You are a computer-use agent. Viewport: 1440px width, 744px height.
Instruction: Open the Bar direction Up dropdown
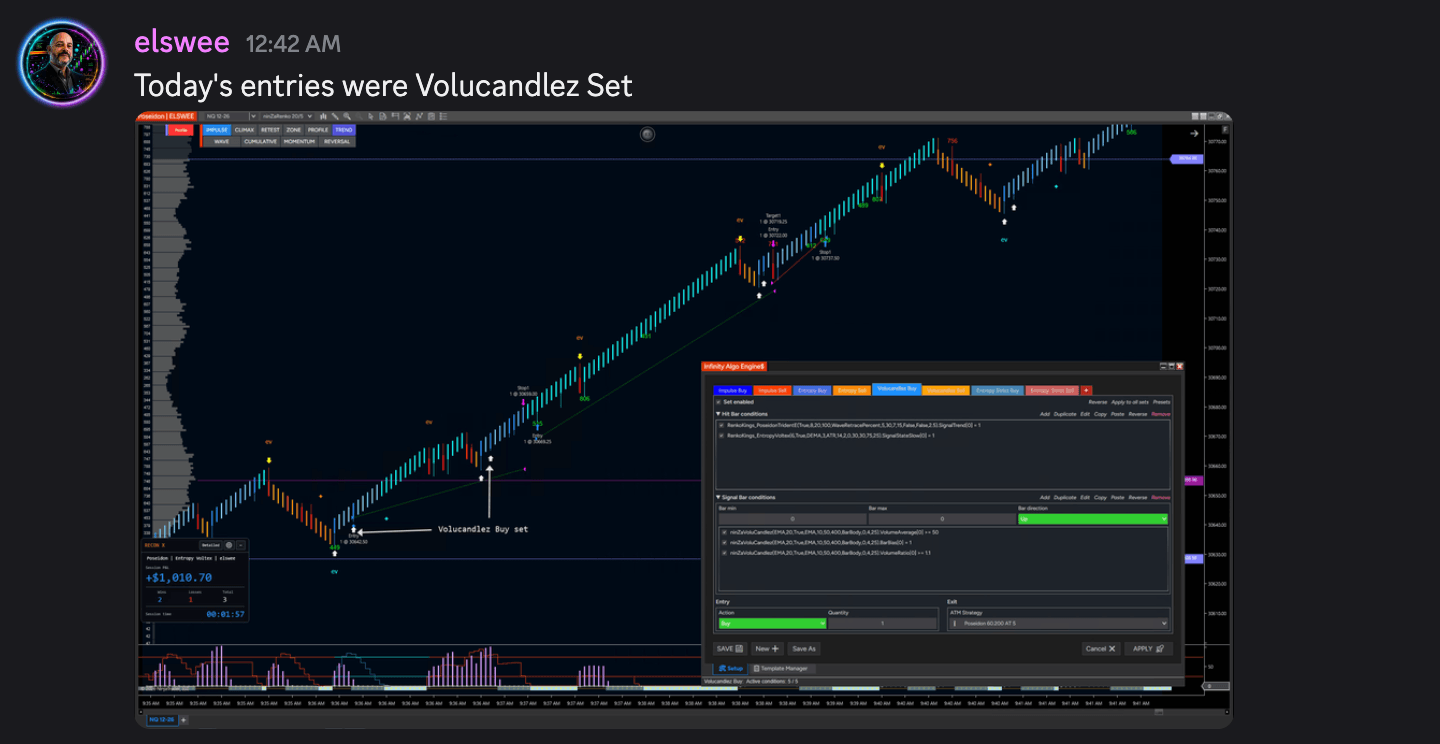[x=1093, y=519]
